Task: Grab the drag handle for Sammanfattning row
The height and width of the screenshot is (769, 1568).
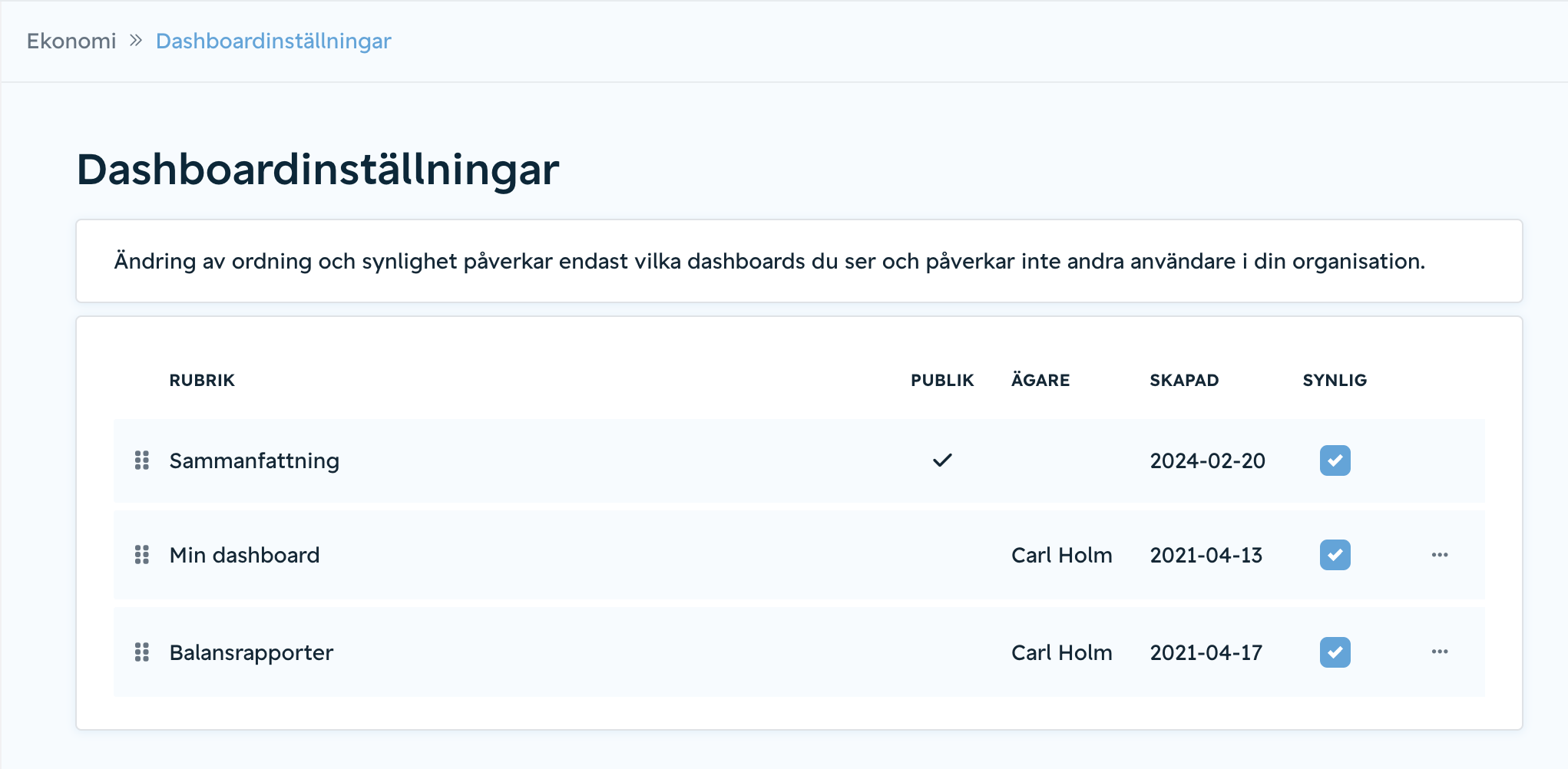Action: [142, 460]
